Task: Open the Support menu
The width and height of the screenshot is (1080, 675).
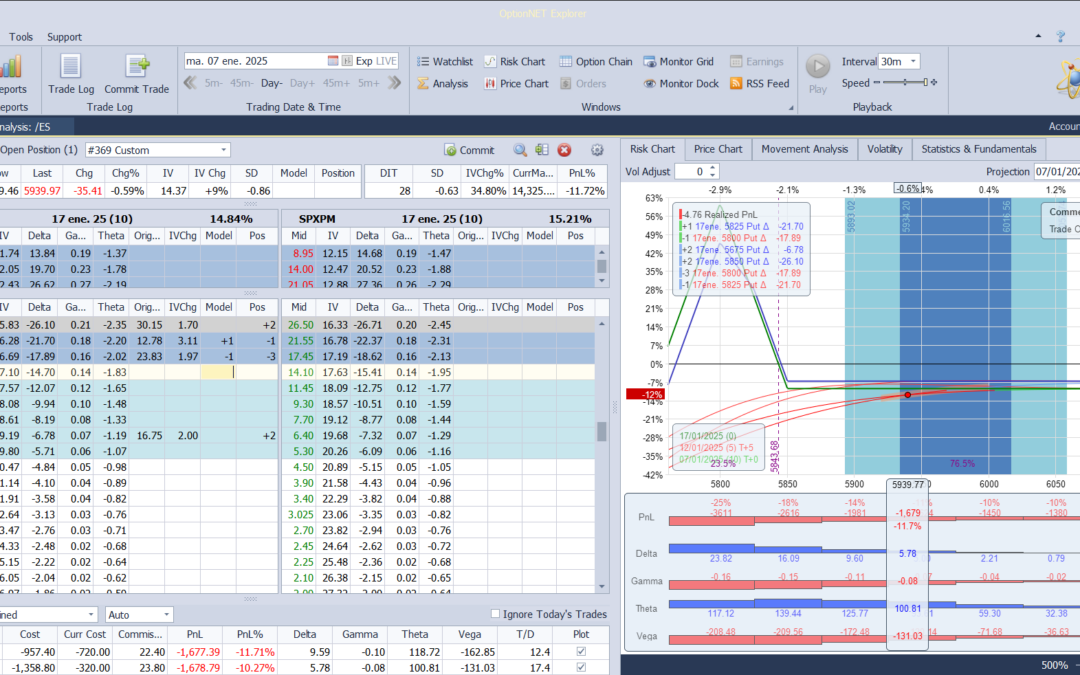Action: click(64, 37)
